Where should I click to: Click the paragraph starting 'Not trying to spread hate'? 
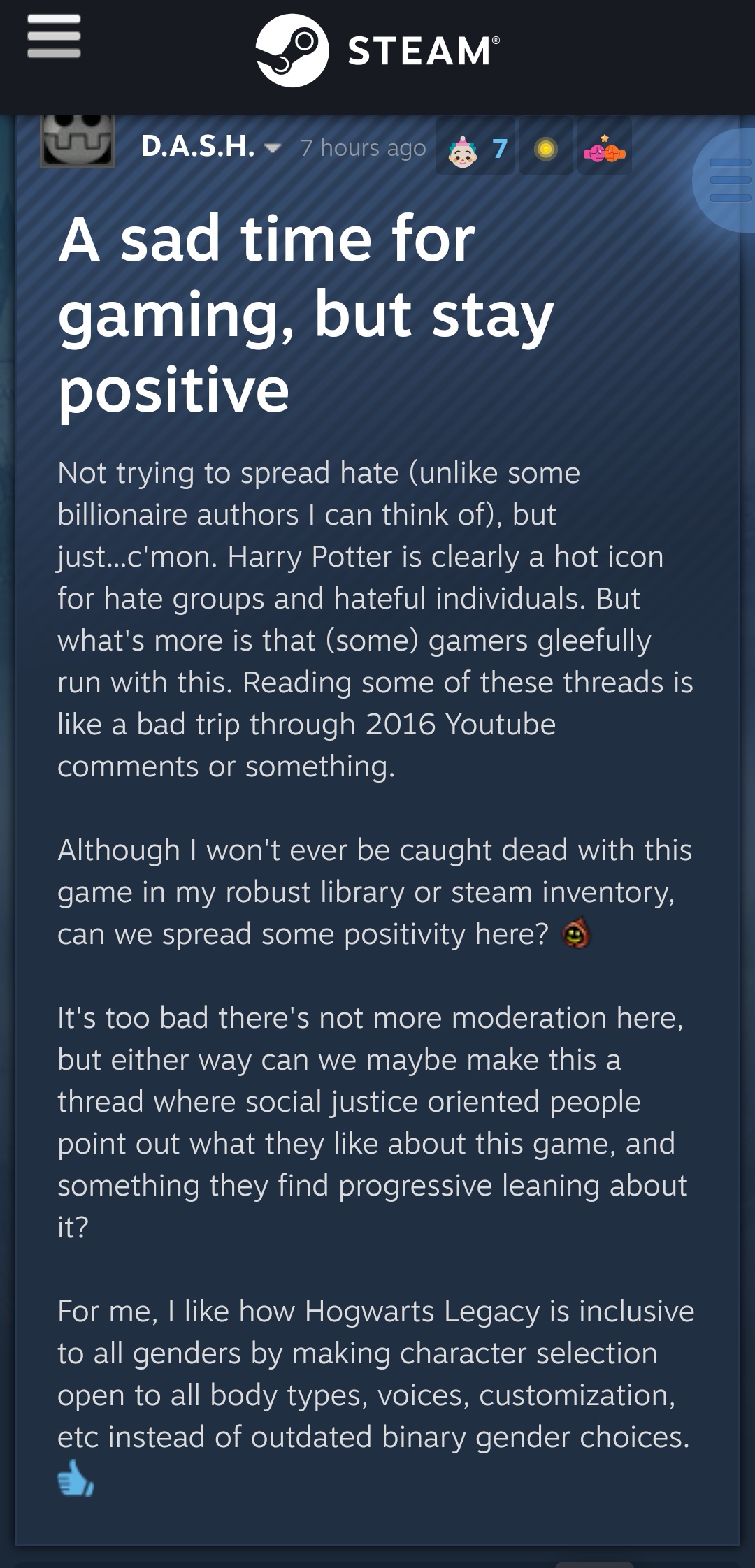pyautogui.click(x=375, y=620)
